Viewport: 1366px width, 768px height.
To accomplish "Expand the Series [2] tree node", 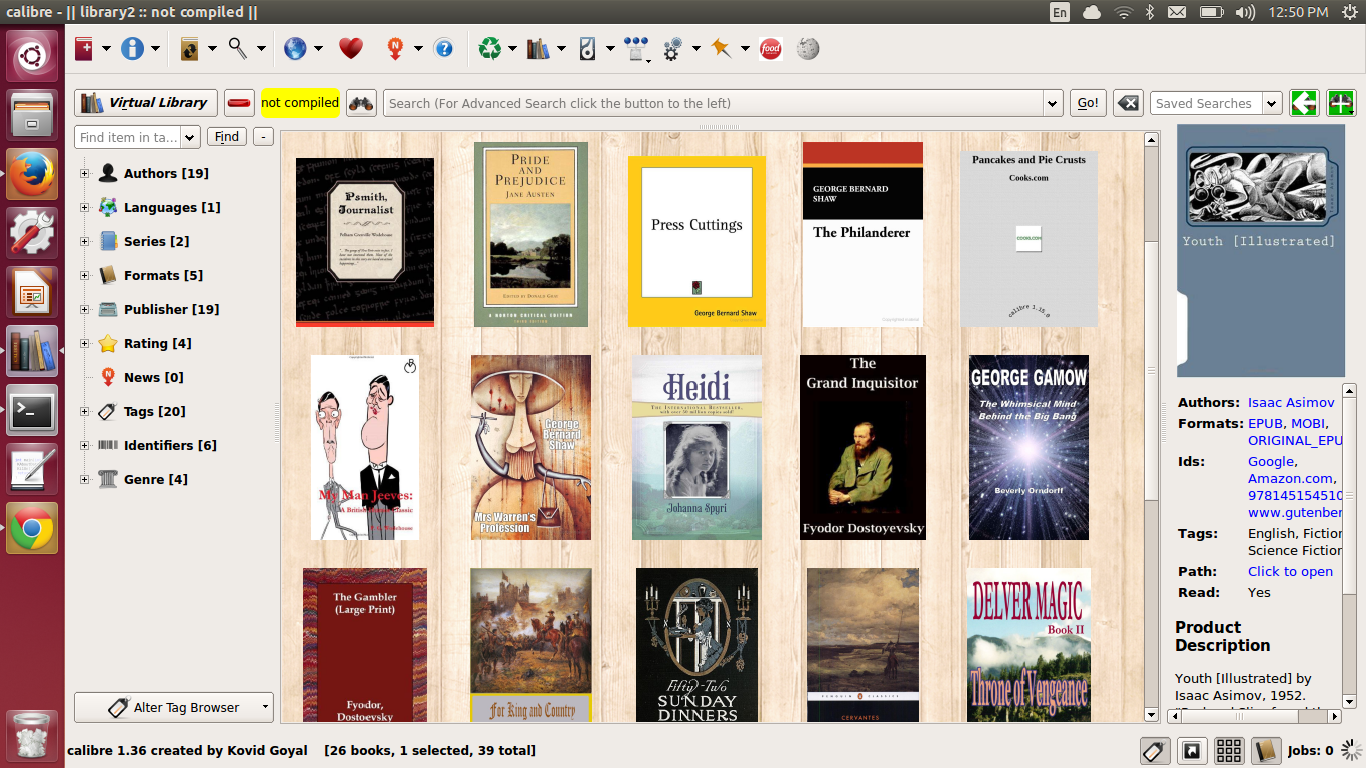I will (x=85, y=242).
